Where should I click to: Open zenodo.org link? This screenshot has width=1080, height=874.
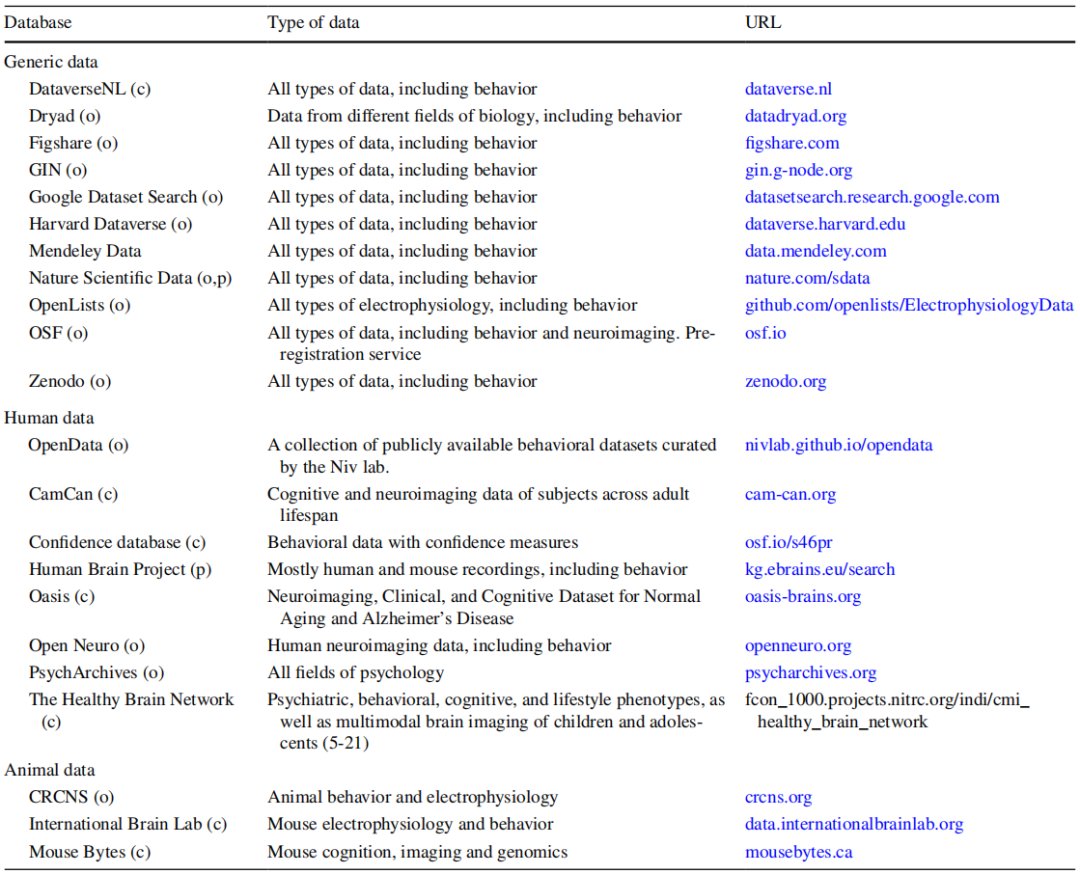[x=785, y=381]
